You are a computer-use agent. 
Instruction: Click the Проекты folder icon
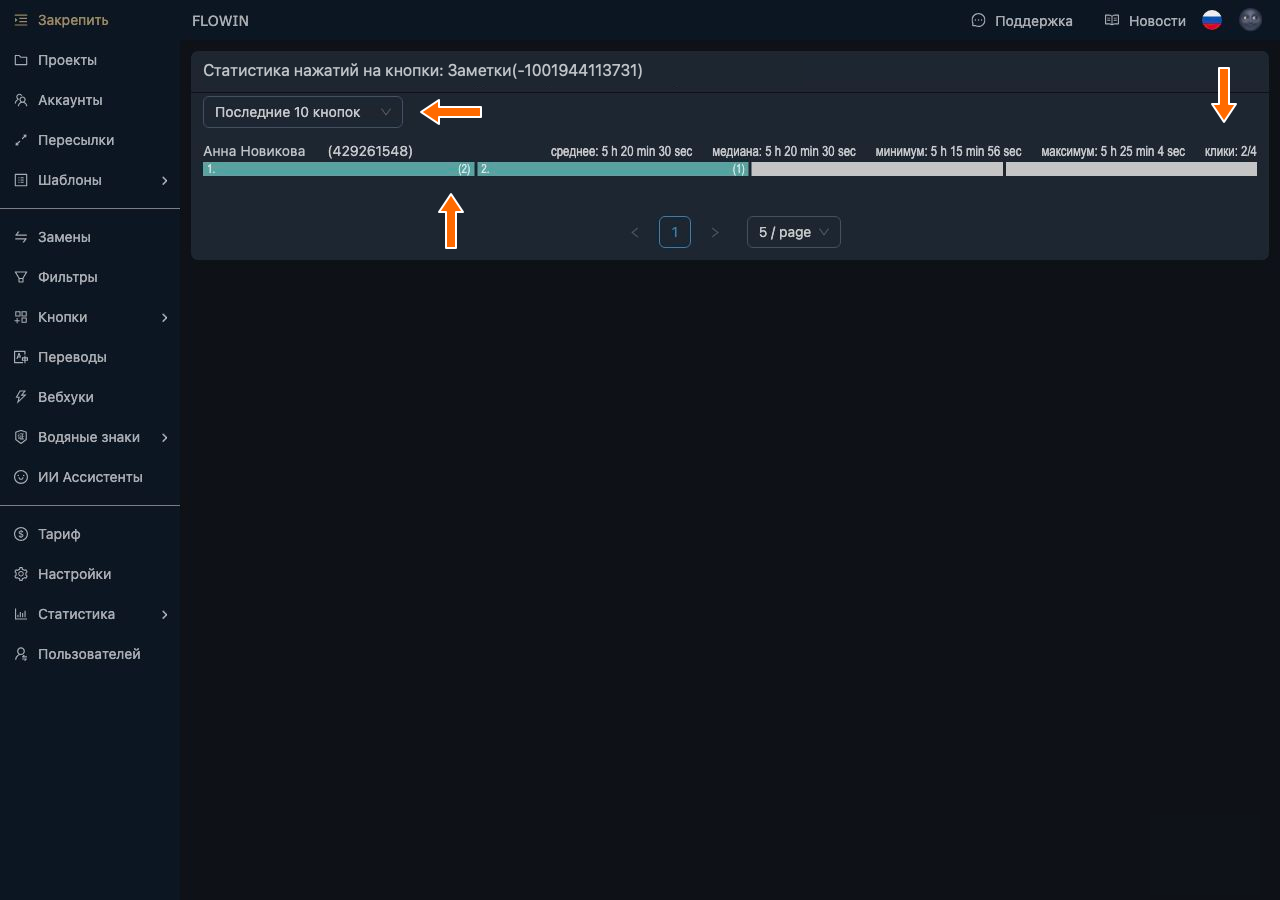click(21, 60)
